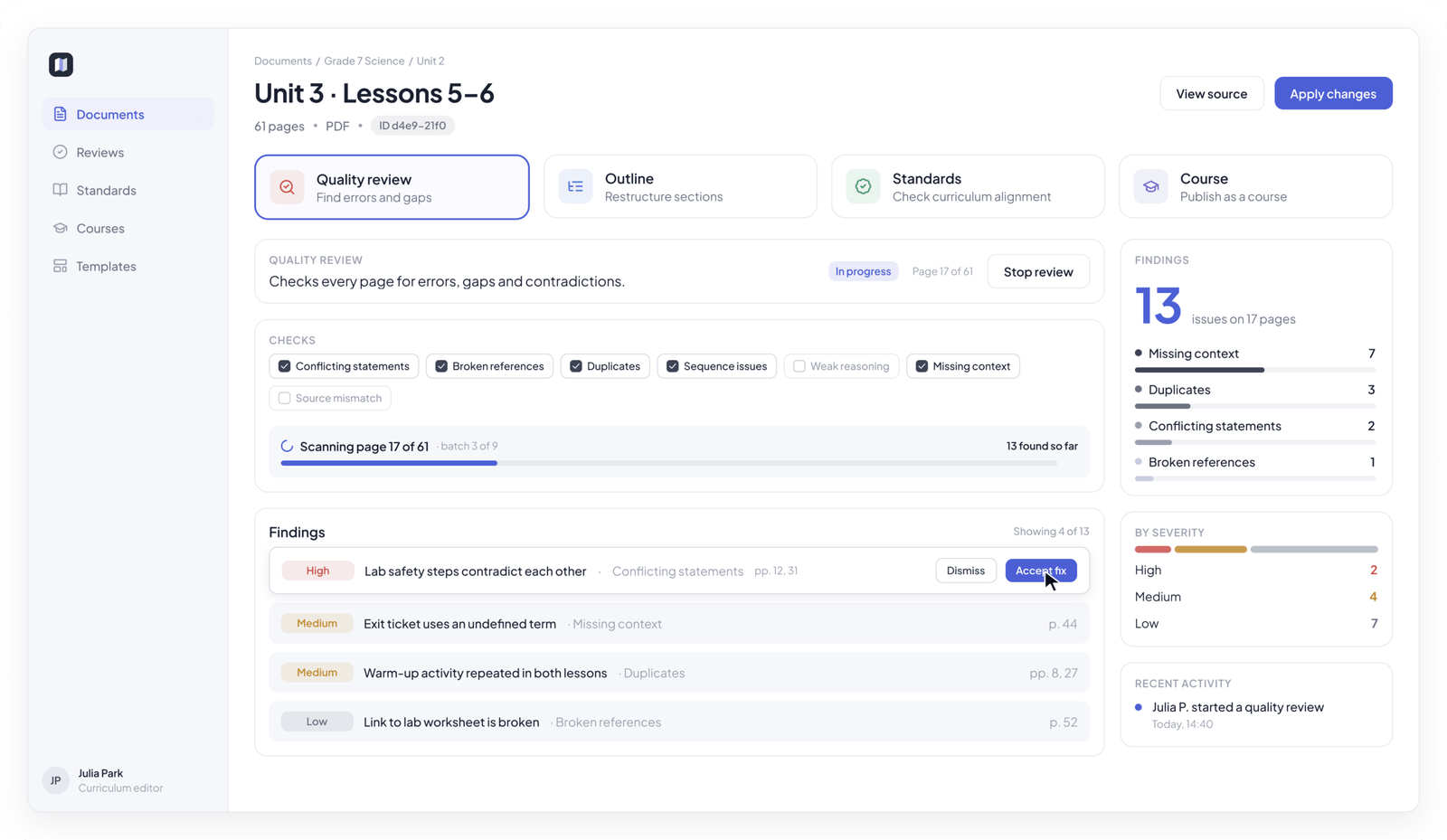The image size is (1447, 840).
Task: Open Documents in the breadcrumb
Action: pos(283,61)
